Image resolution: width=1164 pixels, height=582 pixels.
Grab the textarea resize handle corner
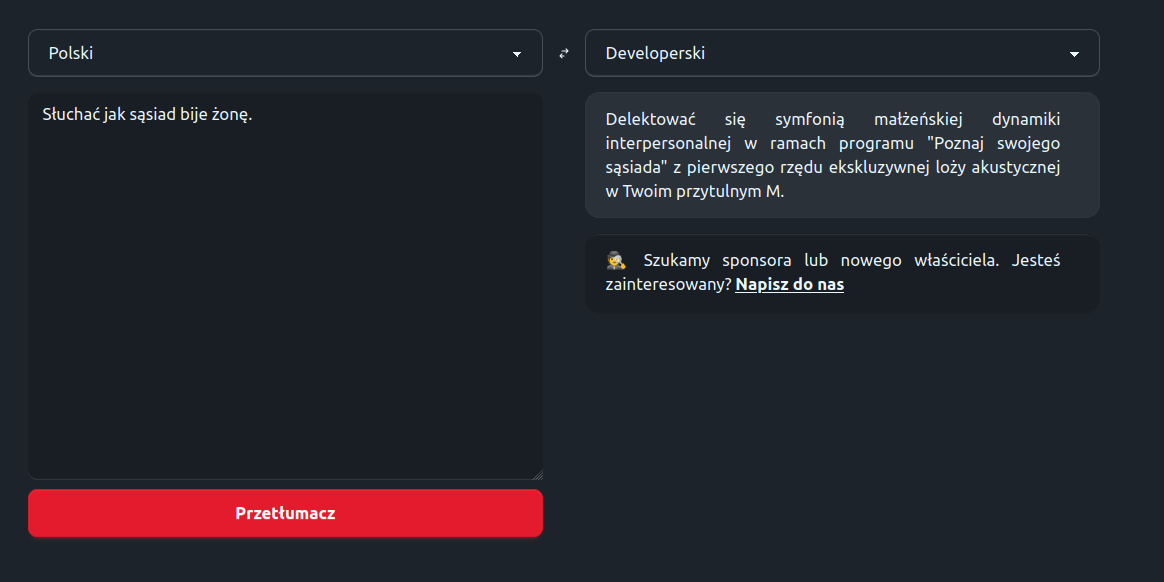pyautogui.click(x=538, y=475)
